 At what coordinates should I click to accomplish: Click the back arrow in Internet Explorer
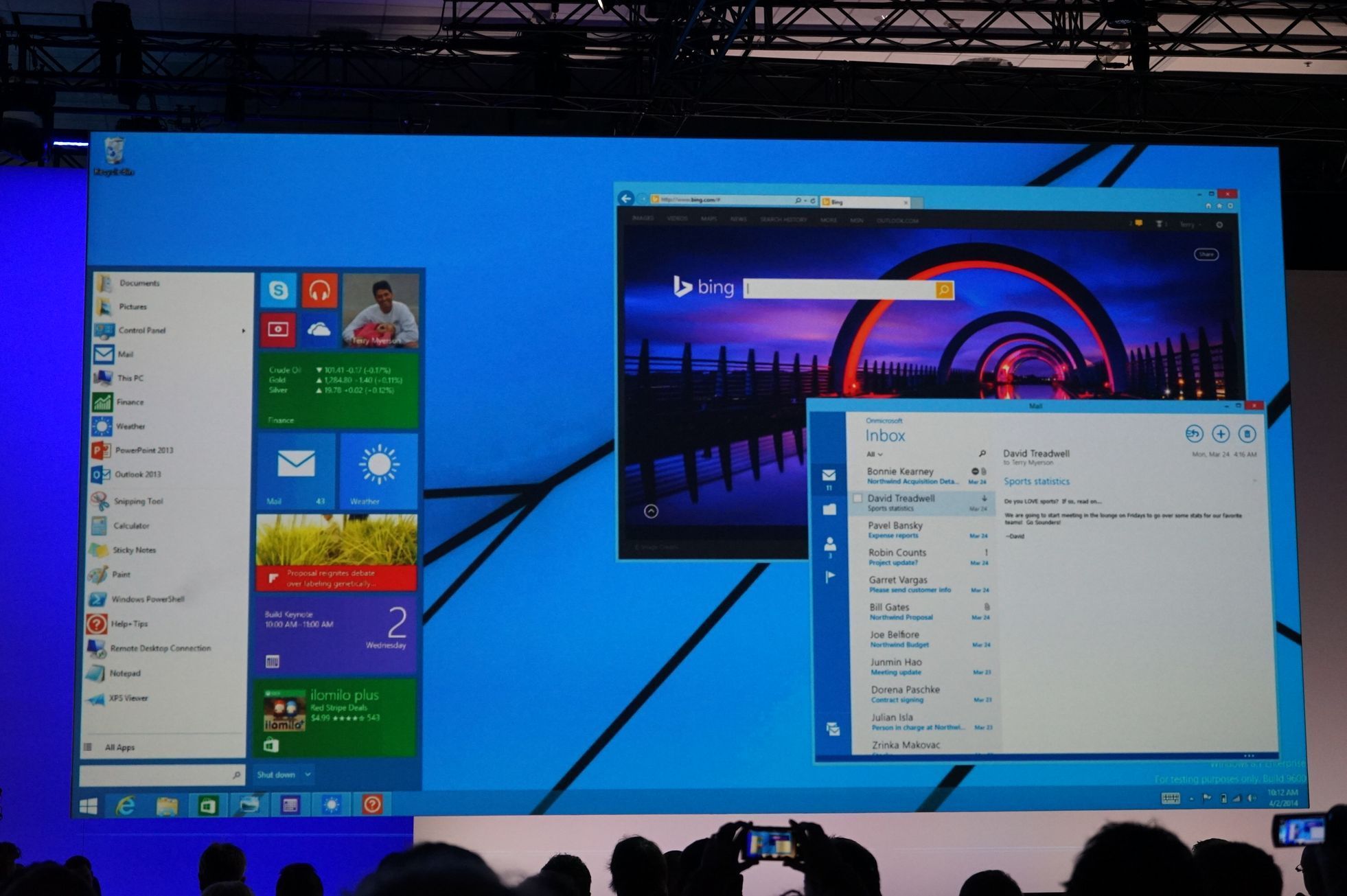(x=625, y=198)
